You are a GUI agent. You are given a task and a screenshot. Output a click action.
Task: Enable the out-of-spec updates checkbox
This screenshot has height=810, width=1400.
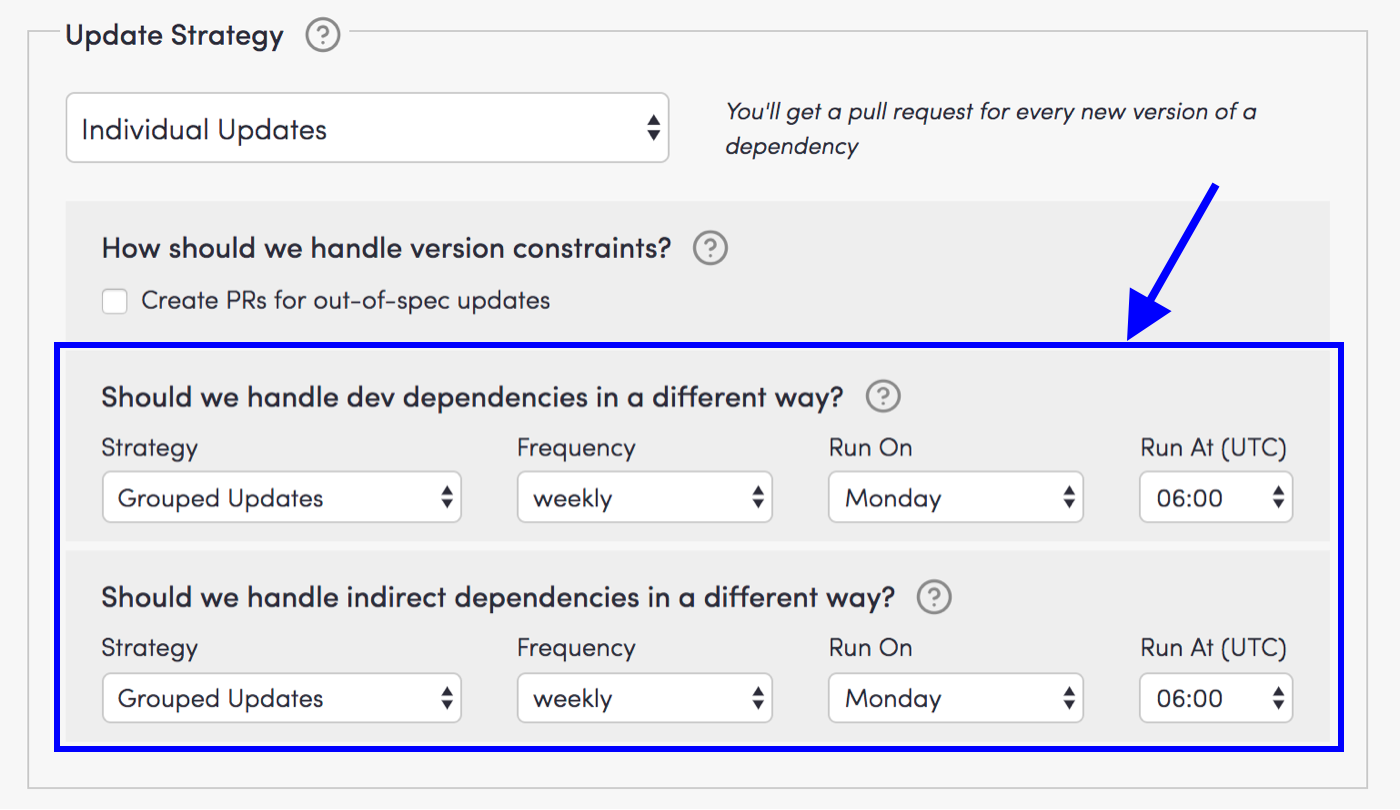(x=115, y=301)
